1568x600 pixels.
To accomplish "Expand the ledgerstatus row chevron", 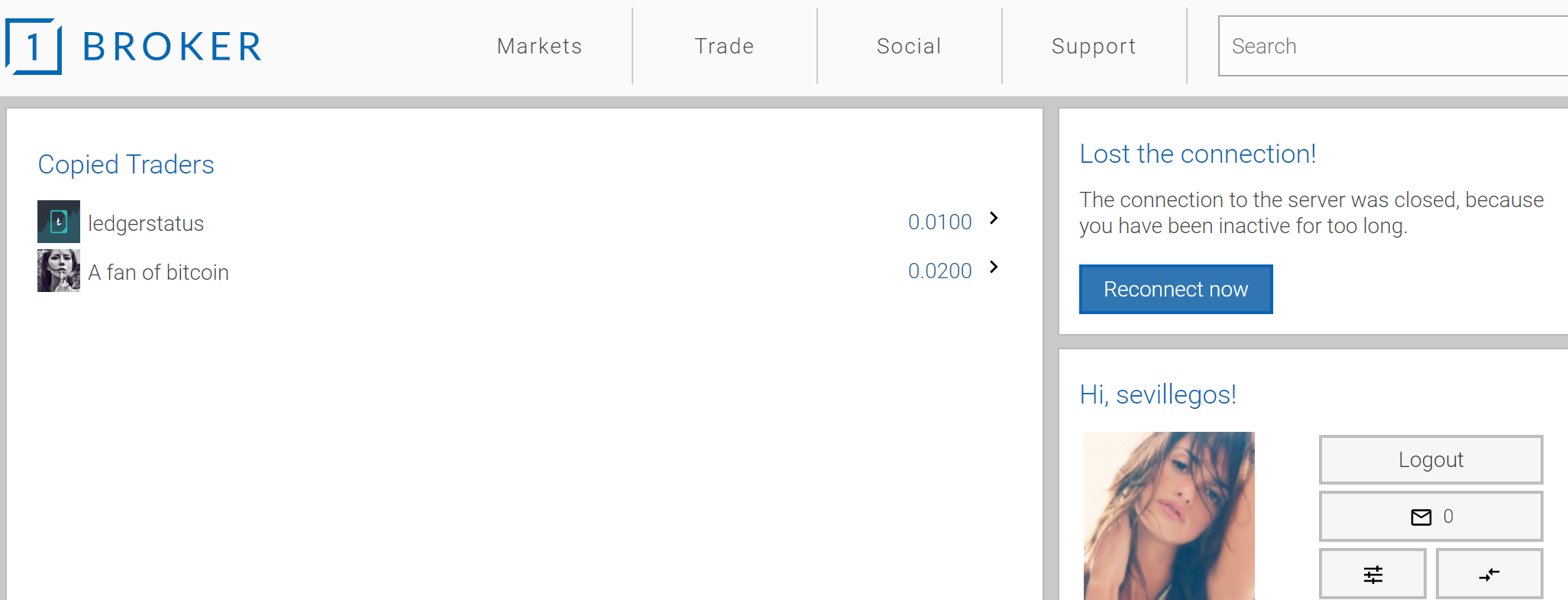I will 994,219.
